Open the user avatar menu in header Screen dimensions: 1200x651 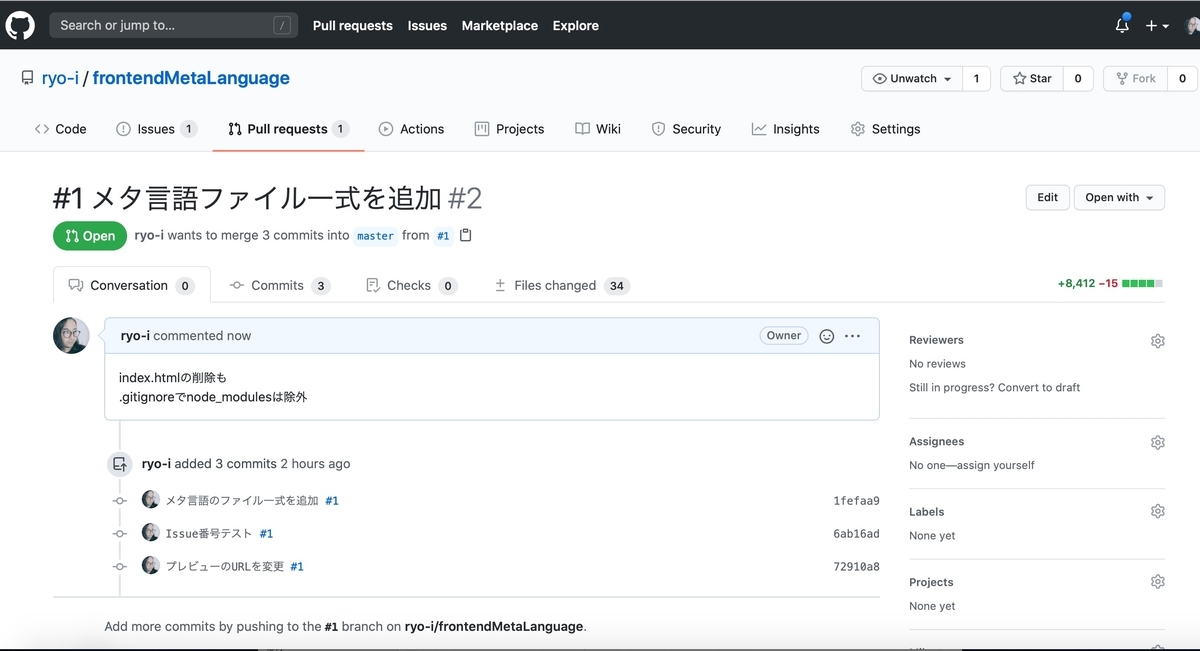(x=1193, y=26)
